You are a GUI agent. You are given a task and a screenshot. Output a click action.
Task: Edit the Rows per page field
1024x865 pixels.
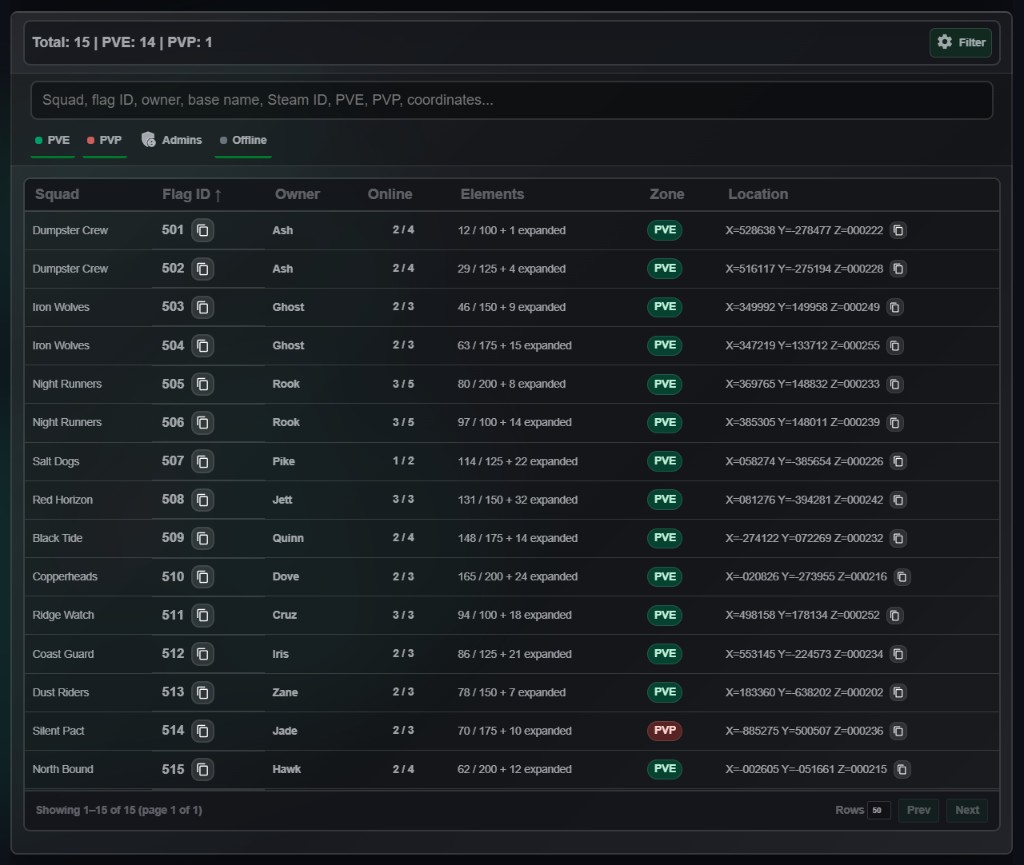coord(878,810)
